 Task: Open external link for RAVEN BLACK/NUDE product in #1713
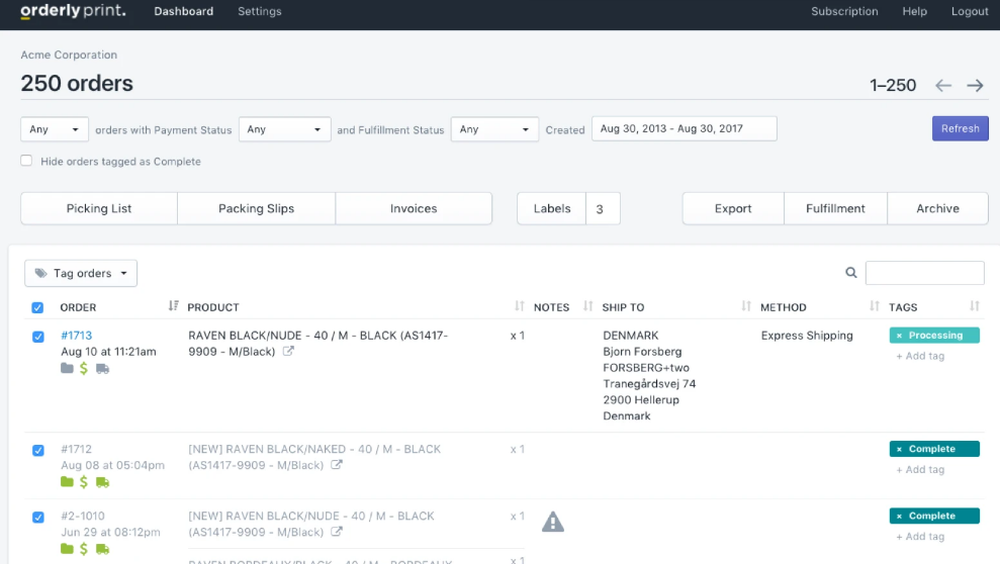288,351
